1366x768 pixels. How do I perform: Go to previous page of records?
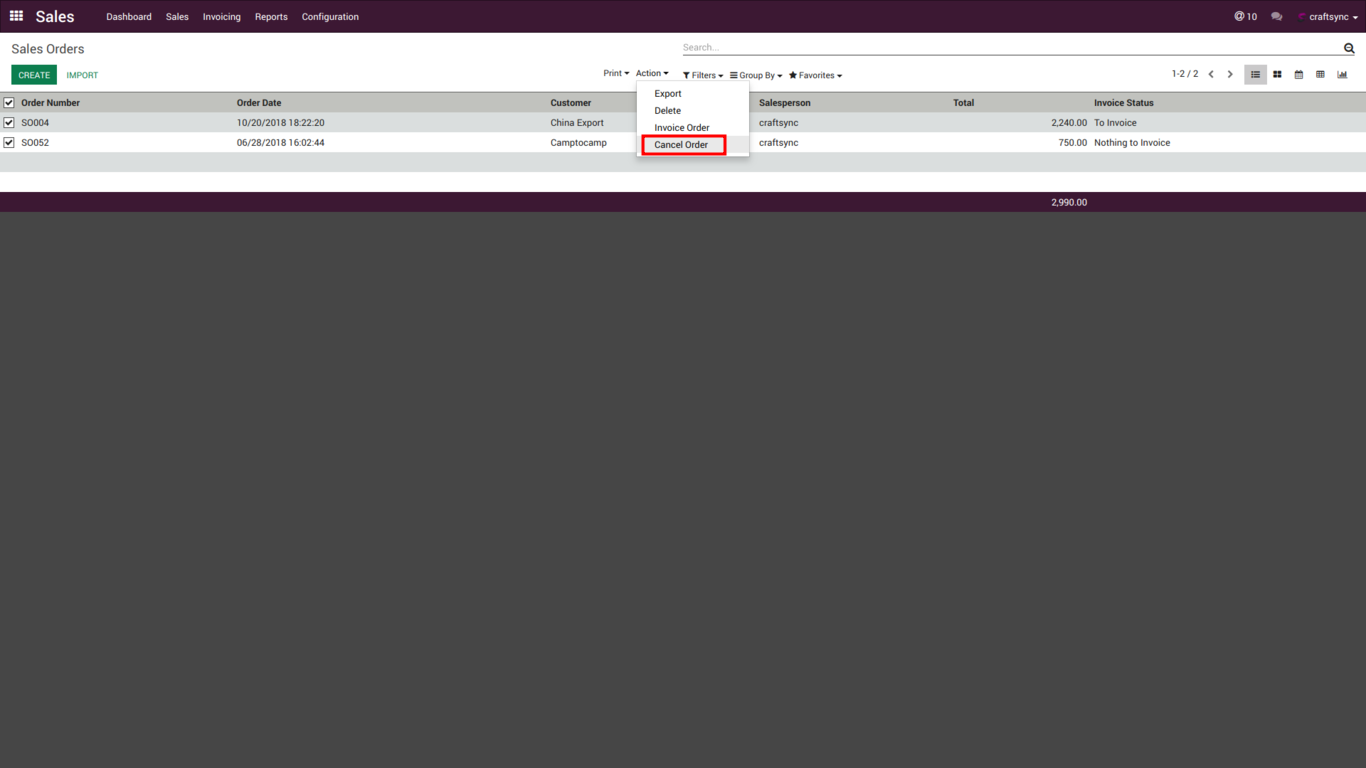pyautogui.click(x=1211, y=75)
